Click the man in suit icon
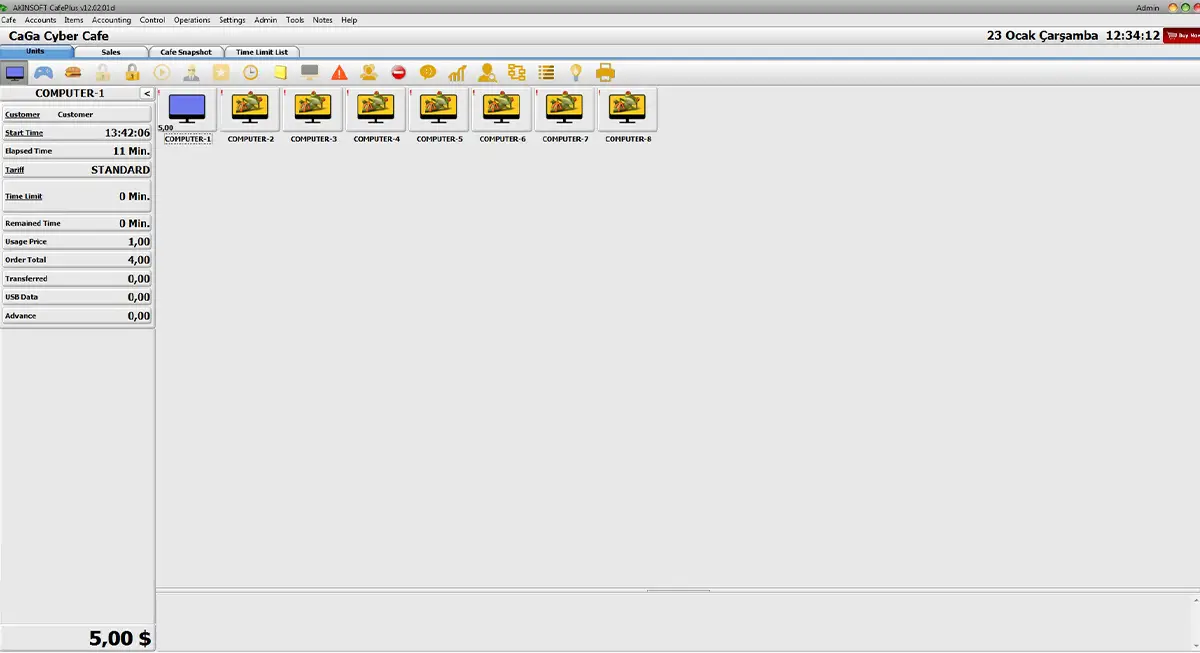 click(191, 72)
